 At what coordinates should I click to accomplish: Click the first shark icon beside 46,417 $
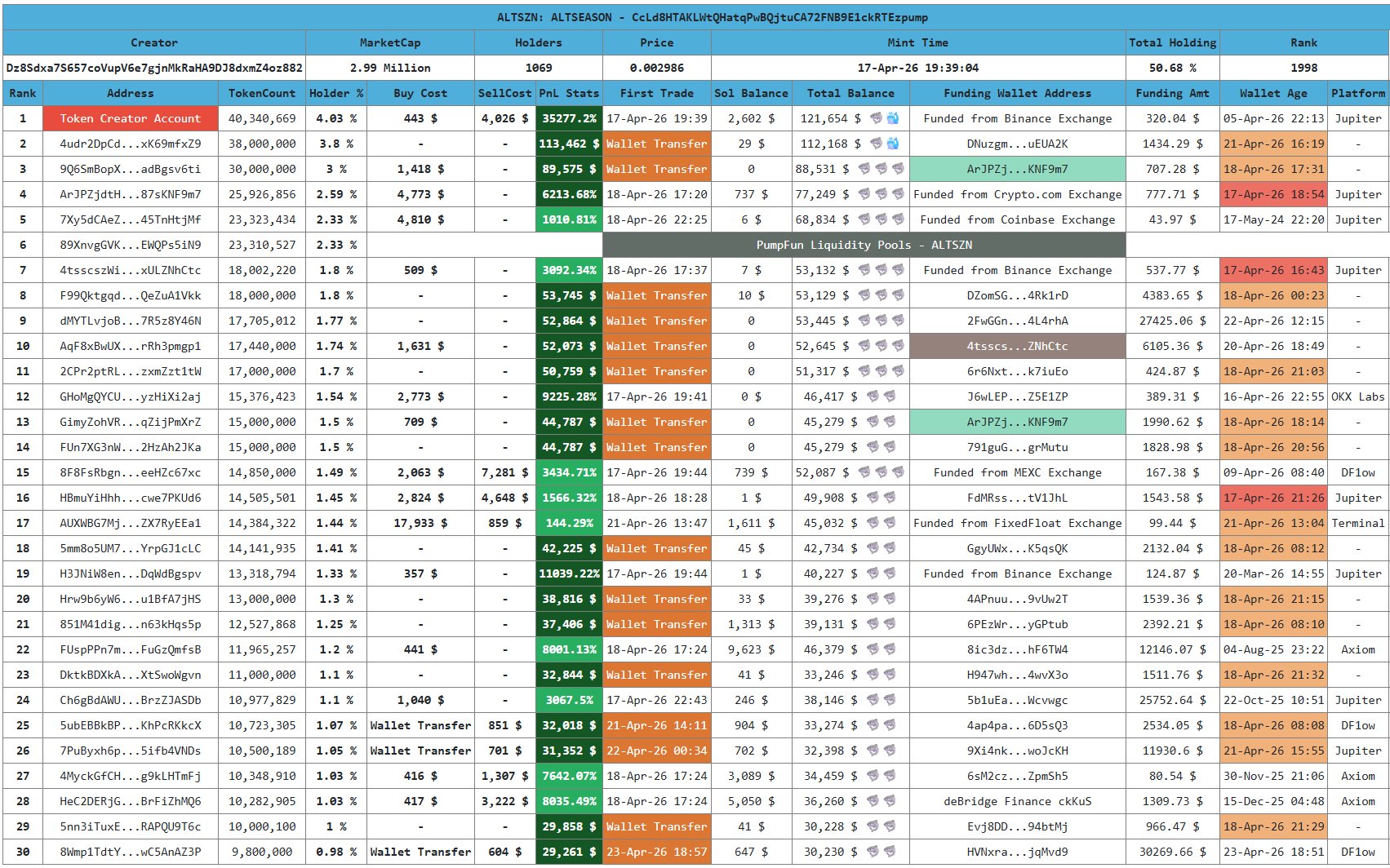pos(873,396)
